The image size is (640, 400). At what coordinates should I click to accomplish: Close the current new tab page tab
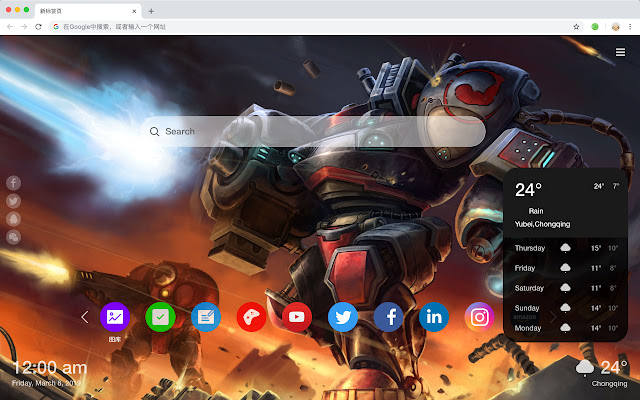coord(134,11)
